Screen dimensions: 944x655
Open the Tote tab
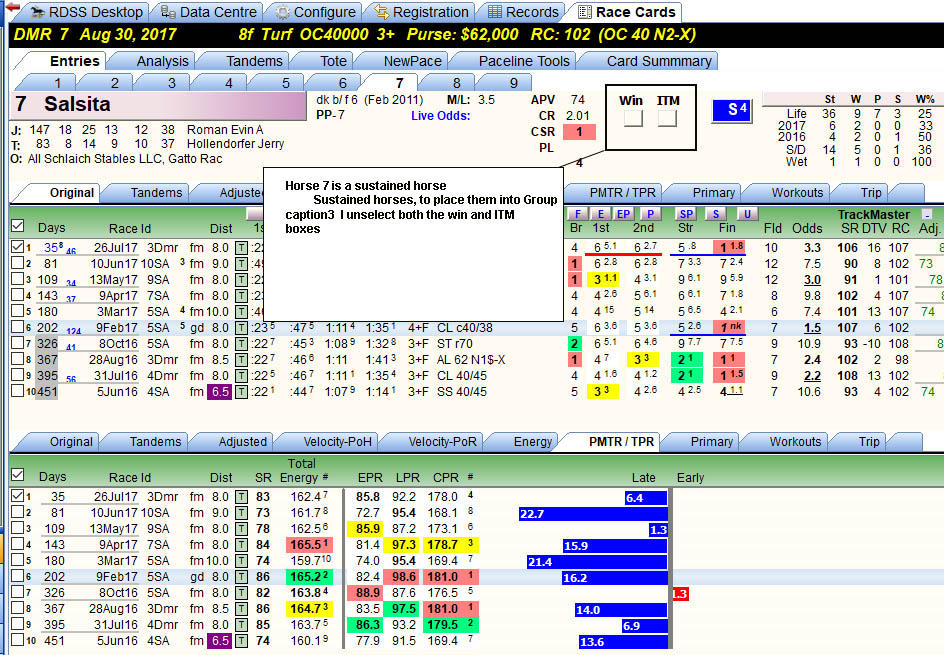point(333,61)
